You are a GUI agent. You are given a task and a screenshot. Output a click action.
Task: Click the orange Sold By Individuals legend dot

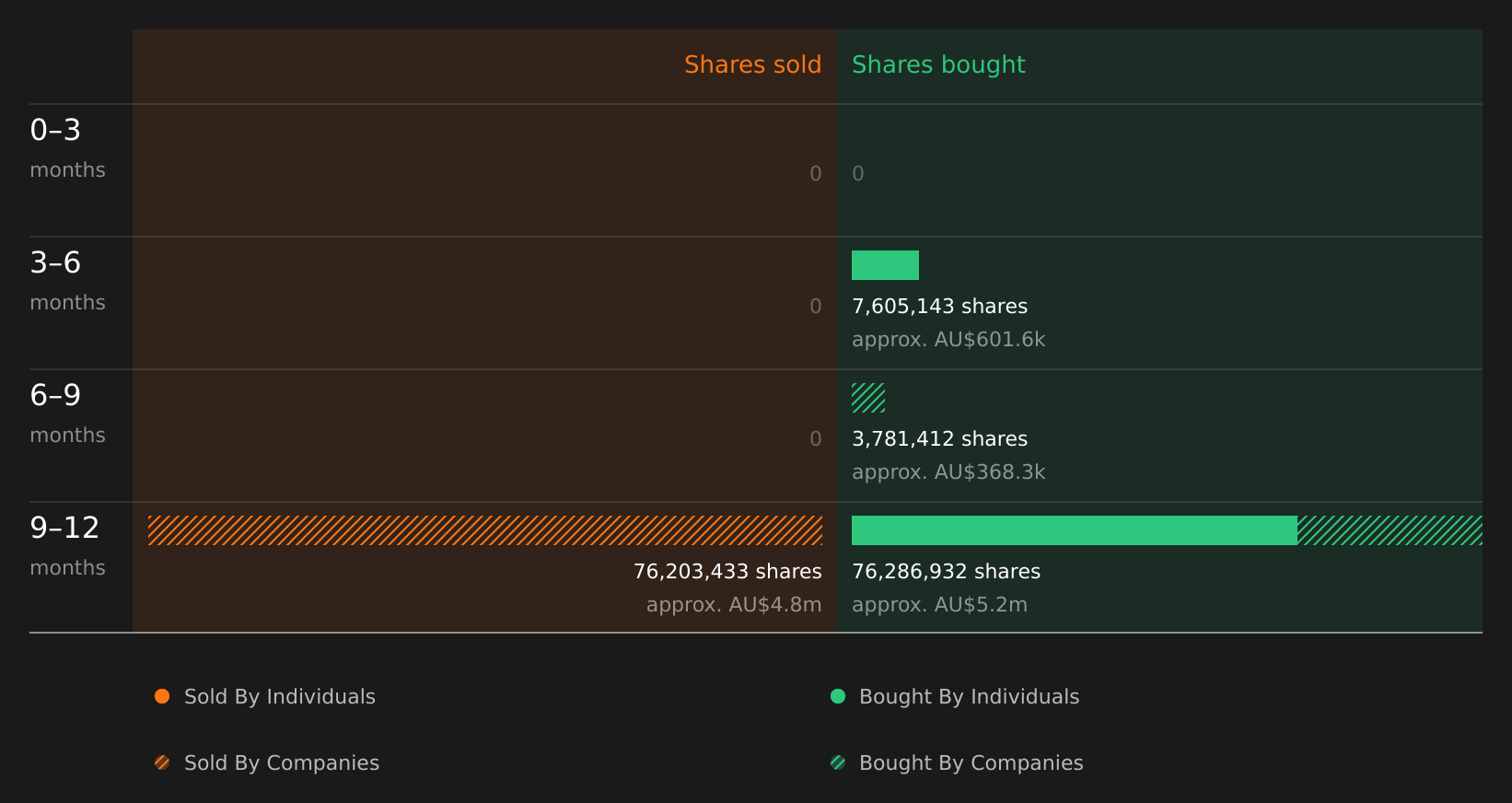162,696
